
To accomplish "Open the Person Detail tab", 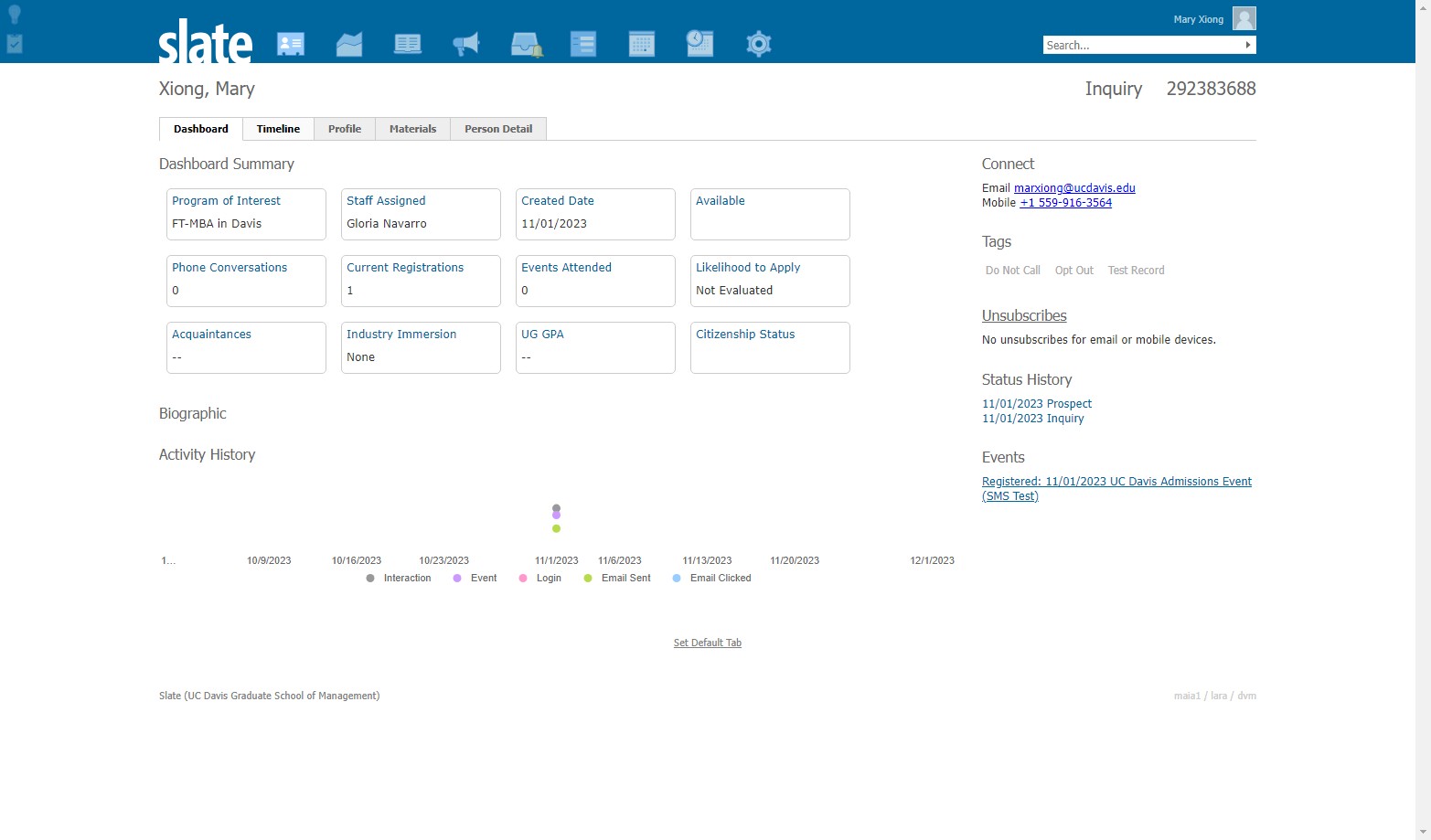I will (498, 129).
